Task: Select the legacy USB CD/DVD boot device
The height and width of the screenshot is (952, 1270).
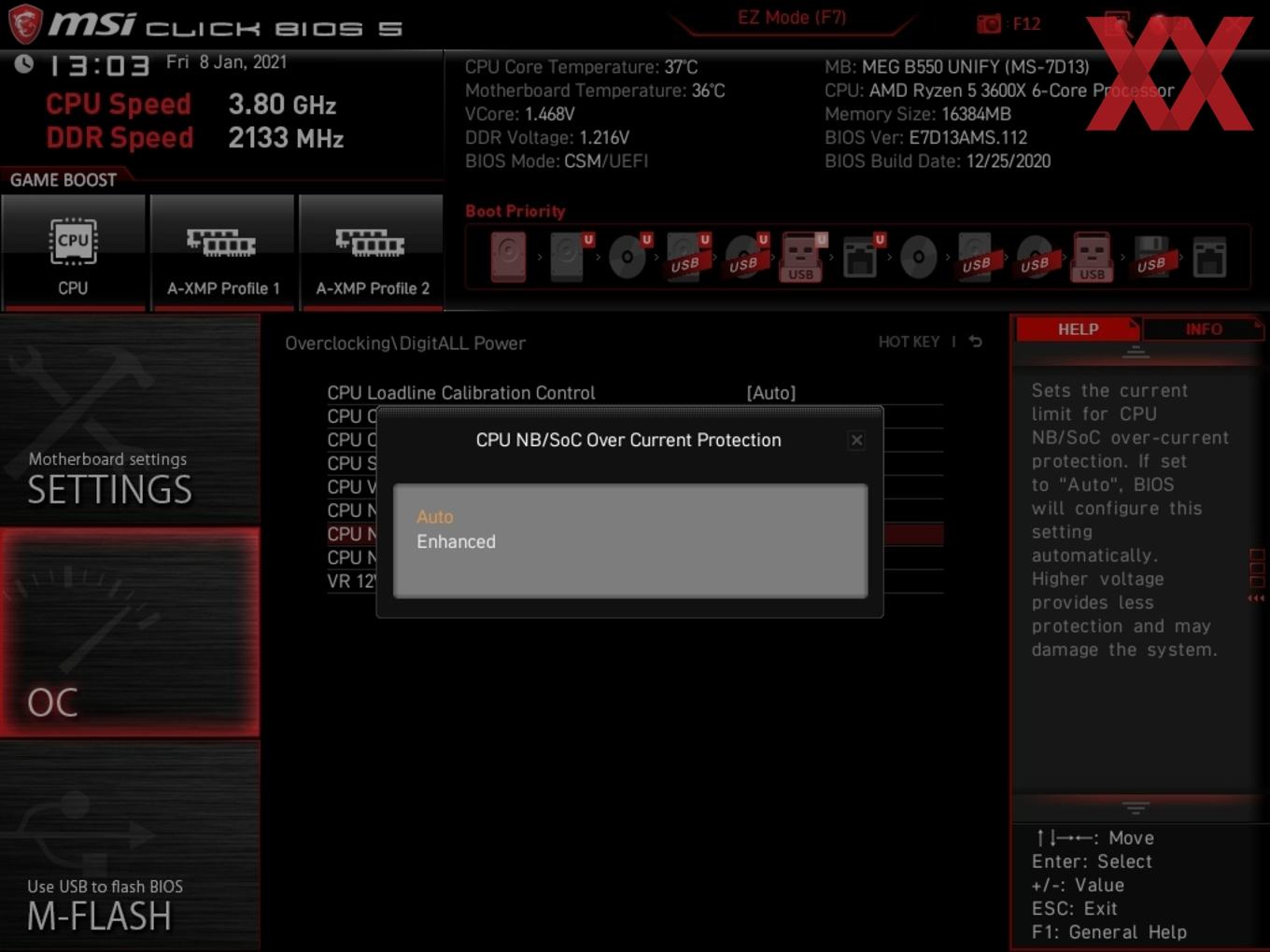Action: 1035,257
